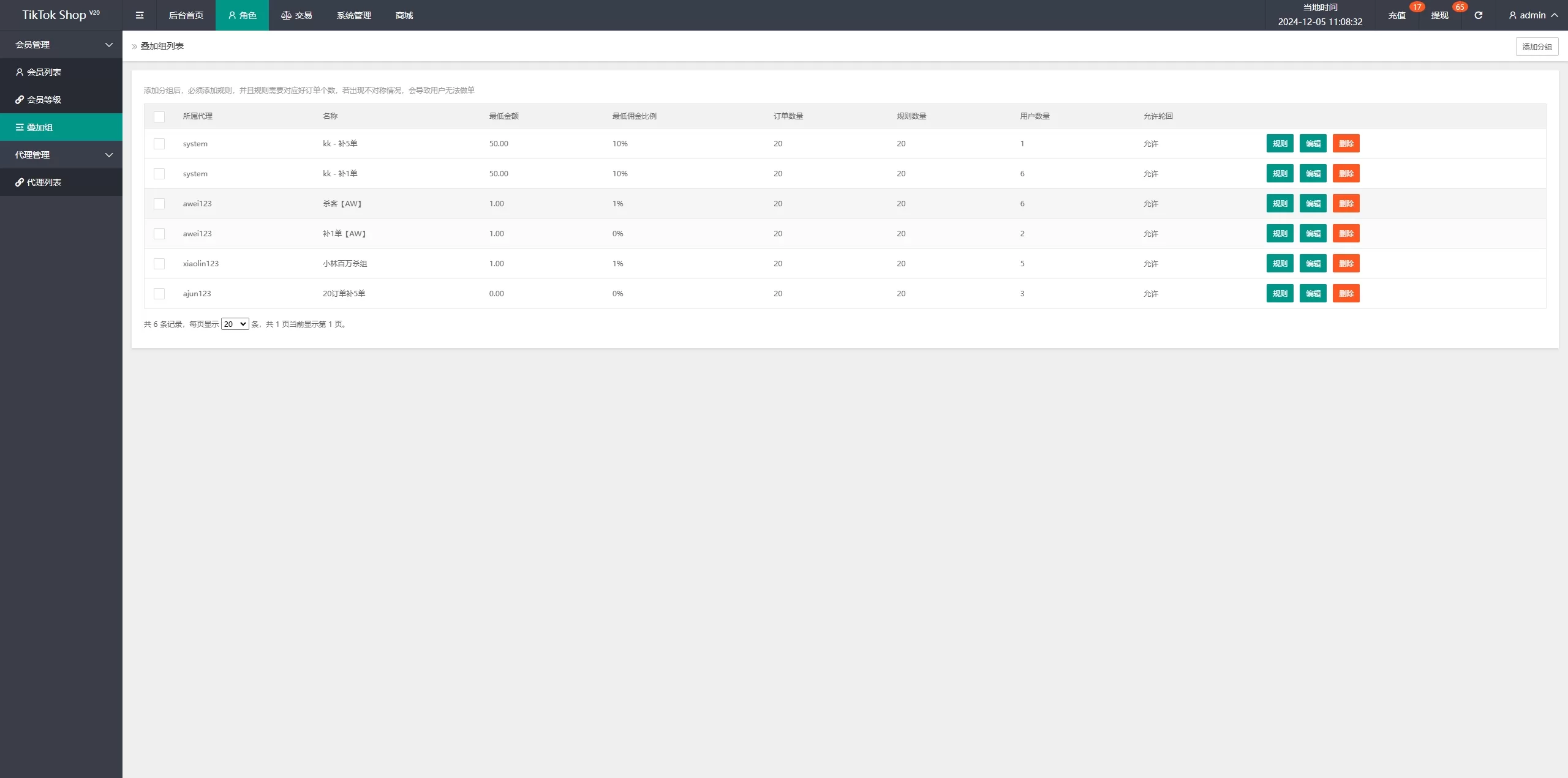The height and width of the screenshot is (778, 1568).
Task: Check the box for xiaolin123 row
Action: (159, 264)
